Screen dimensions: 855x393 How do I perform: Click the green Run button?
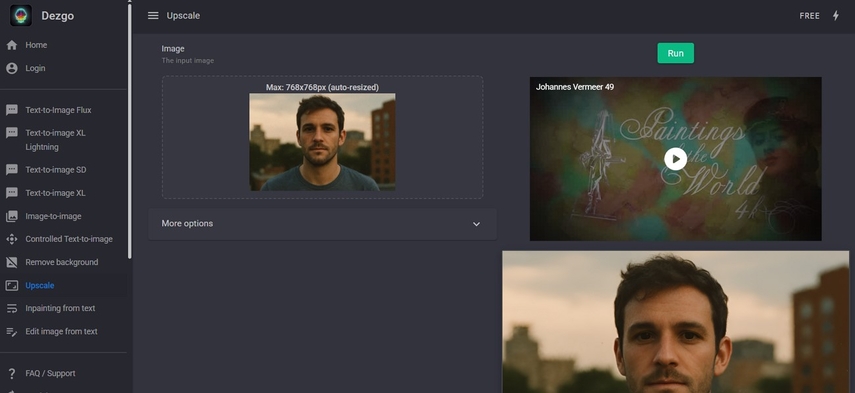coord(676,53)
